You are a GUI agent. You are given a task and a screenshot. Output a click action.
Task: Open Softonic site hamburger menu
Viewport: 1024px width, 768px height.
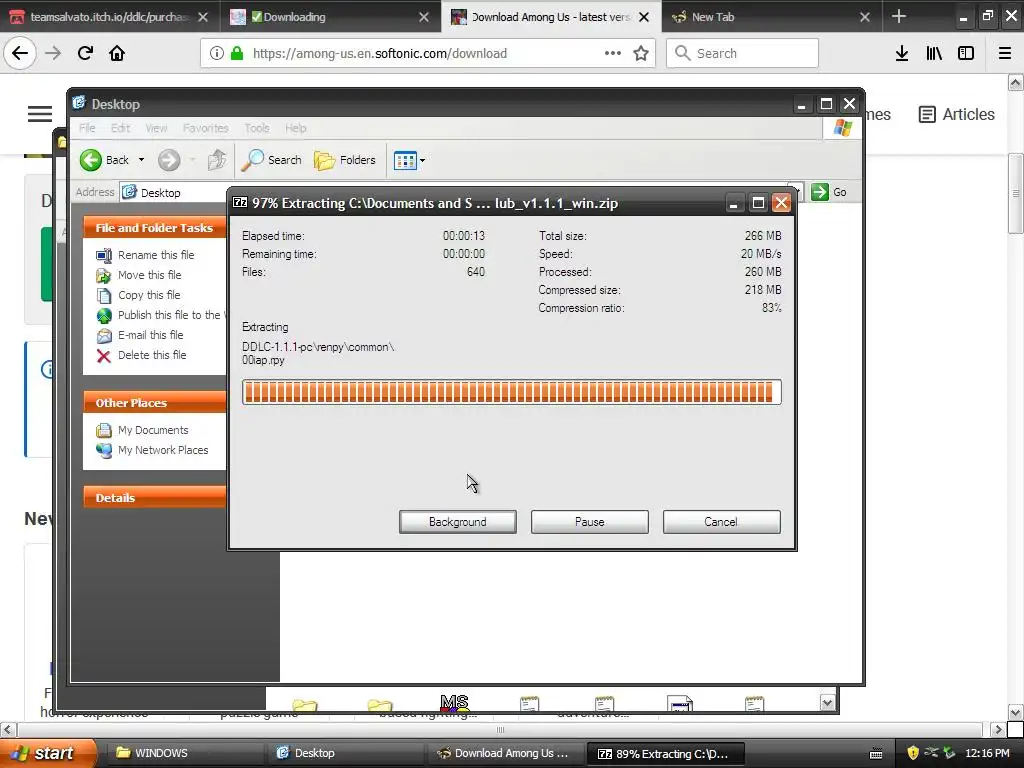tap(40, 114)
